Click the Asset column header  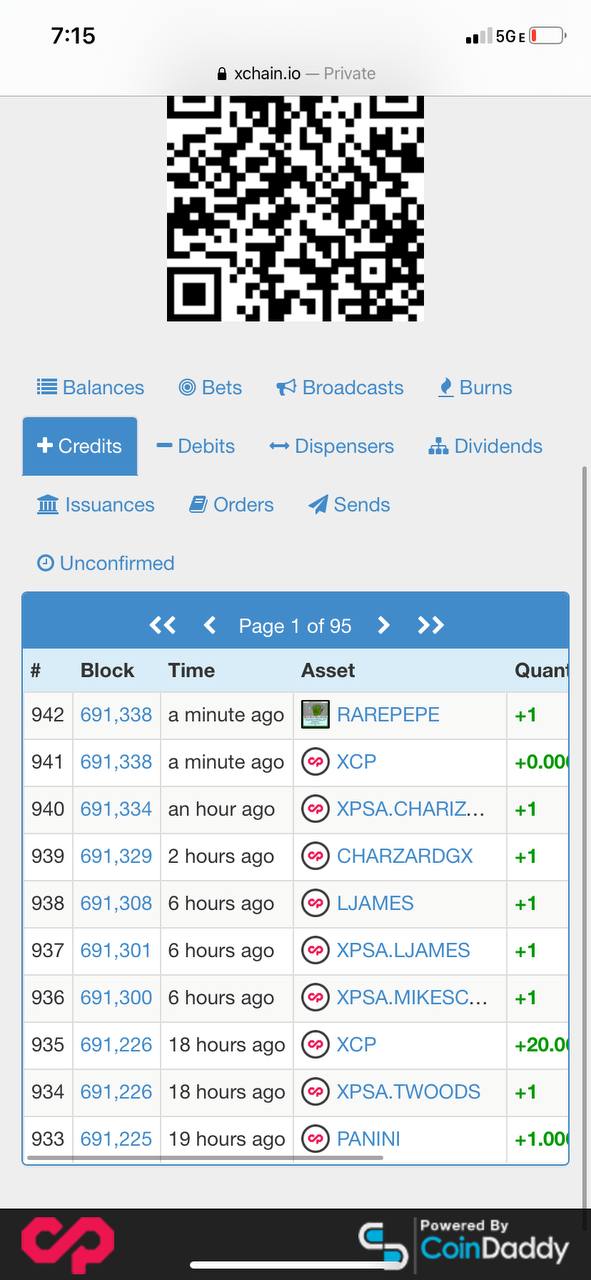pos(328,670)
